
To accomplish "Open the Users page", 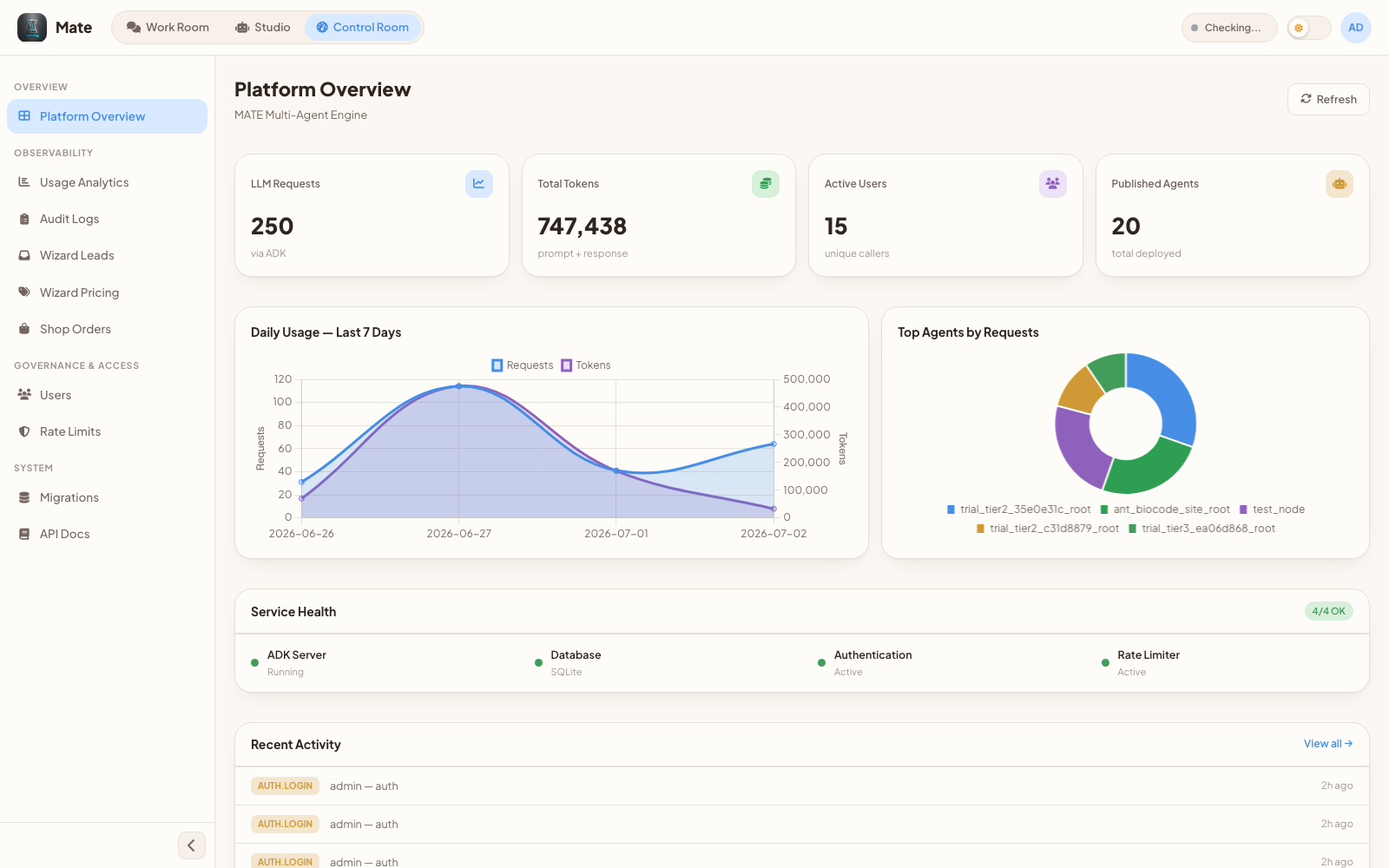I will click(107, 395).
